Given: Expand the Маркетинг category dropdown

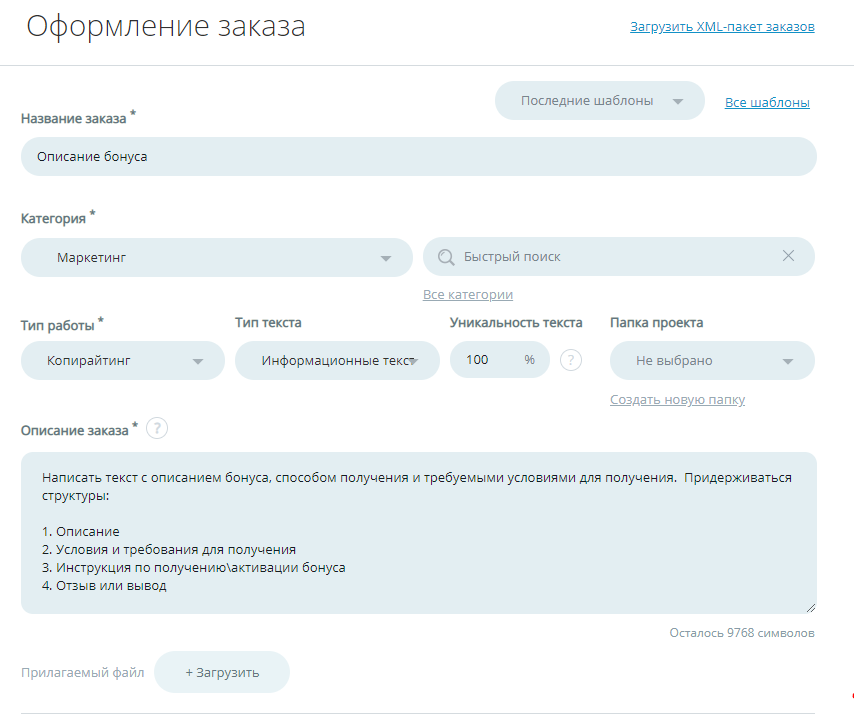Looking at the screenshot, I should coord(217,257).
